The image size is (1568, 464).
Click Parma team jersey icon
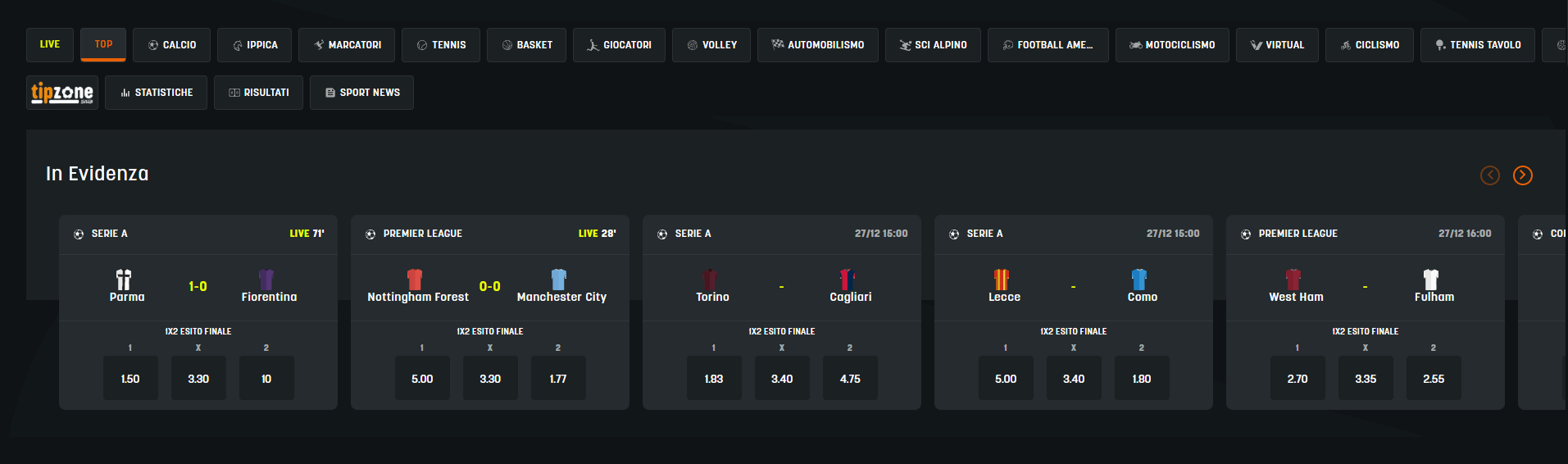pos(124,280)
